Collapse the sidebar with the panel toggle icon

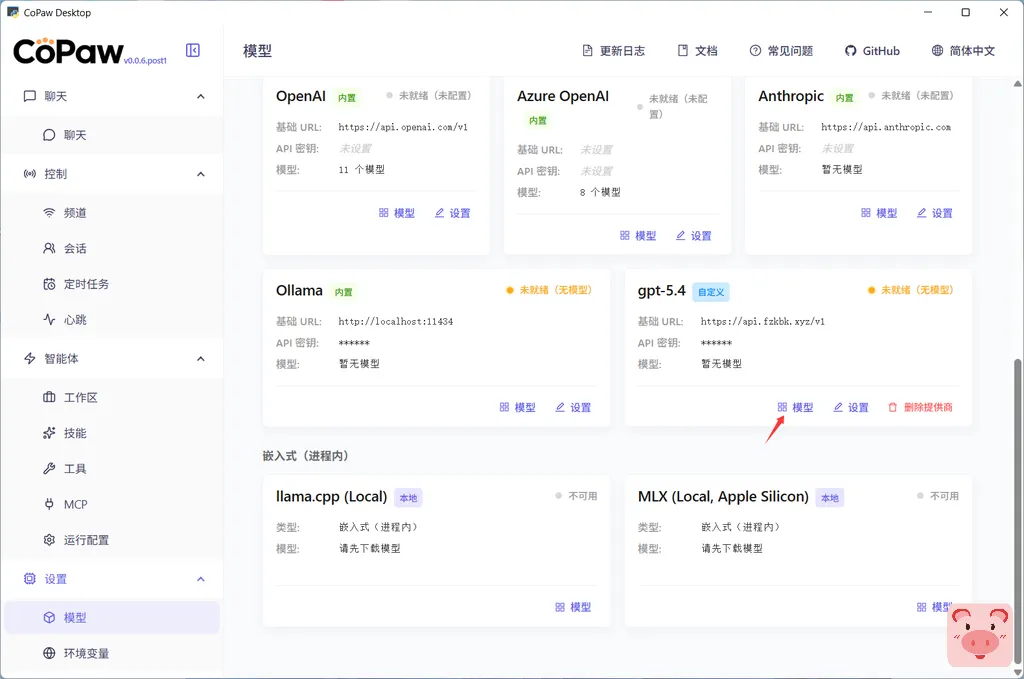(x=193, y=50)
